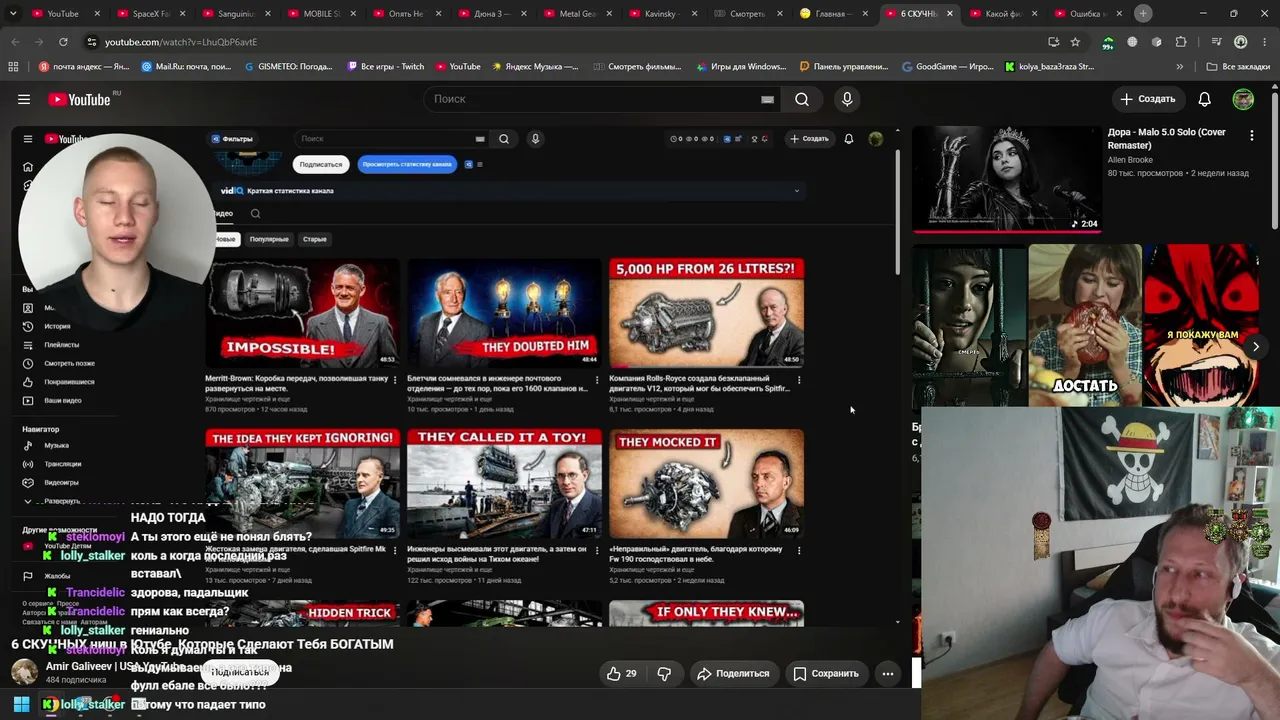
Task: Open the Allen Brooke channel name
Action: coord(1130,160)
